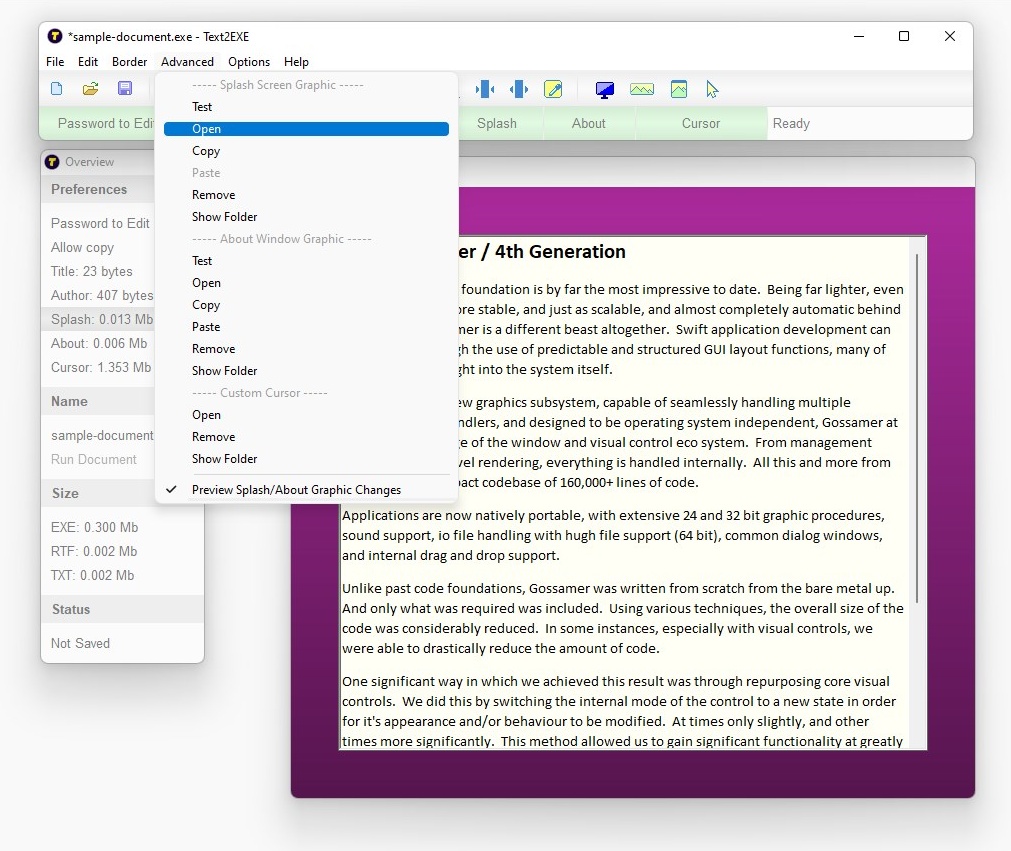Click the Run Document button
Image resolution: width=1011 pixels, height=851 pixels.
tap(92, 459)
